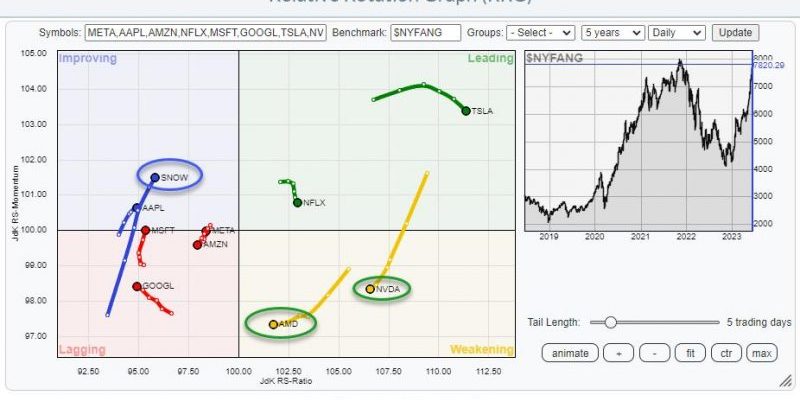Select the META data point
This screenshot has width=800, height=400.
pos(206,231)
